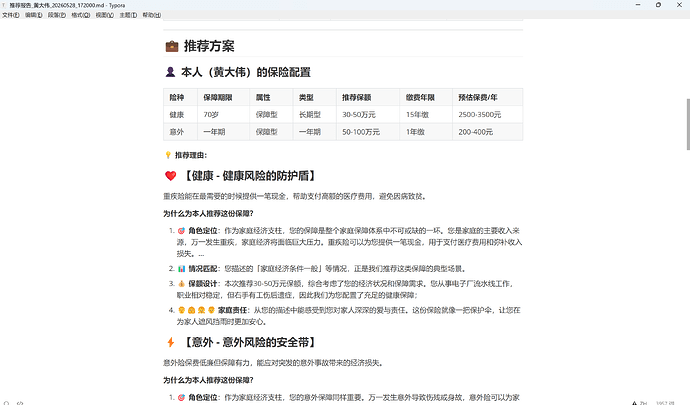Click the family emojis beside 家庭责任
This screenshot has height=405, width=690.
(x=196, y=310)
